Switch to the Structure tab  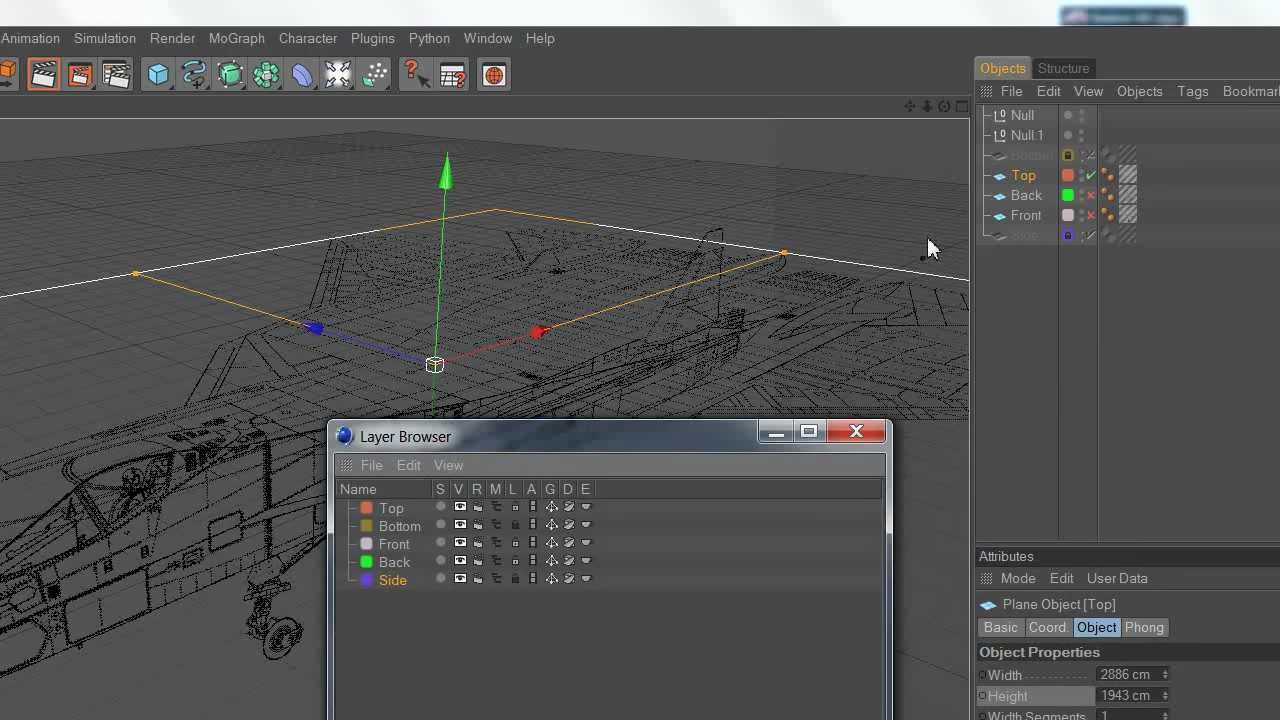(x=1063, y=68)
